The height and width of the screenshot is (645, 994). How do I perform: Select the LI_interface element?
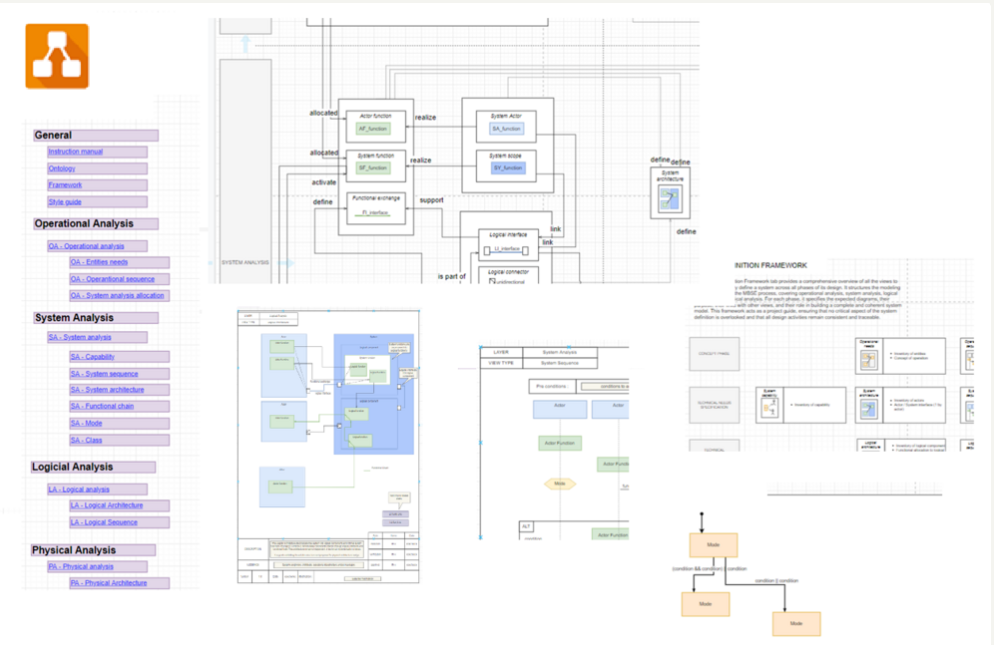(x=506, y=250)
